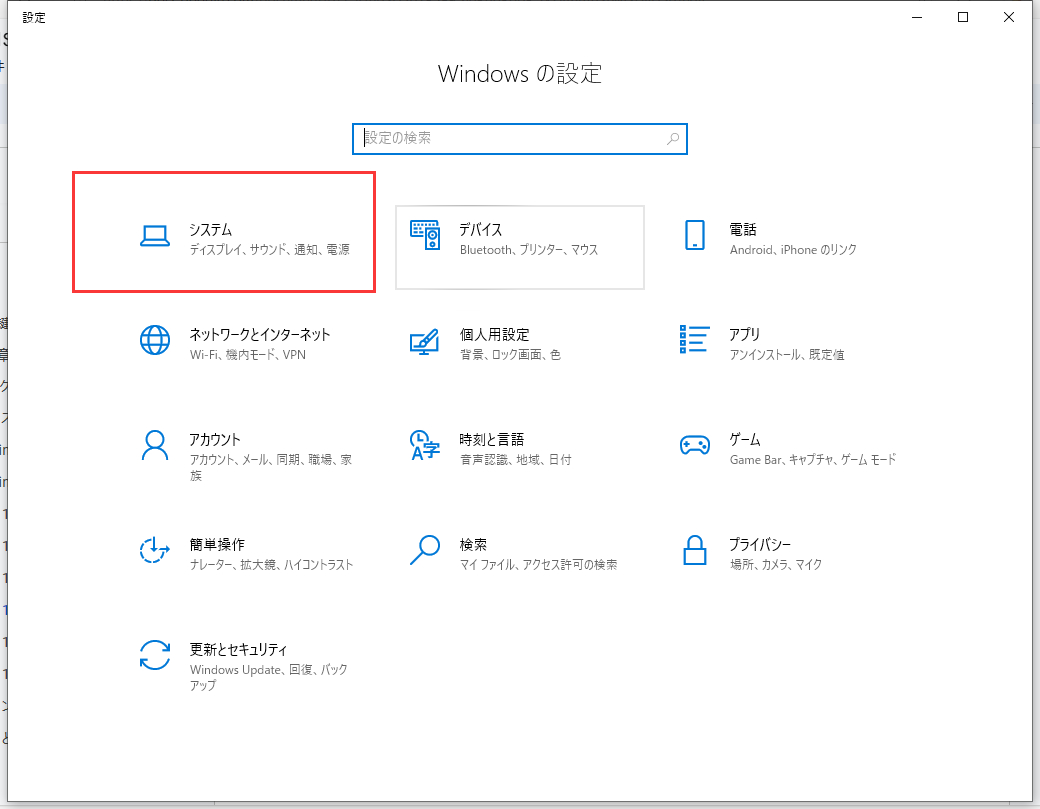
Task: Click the 検索 magnifying glass tile icon
Action: [425, 550]
